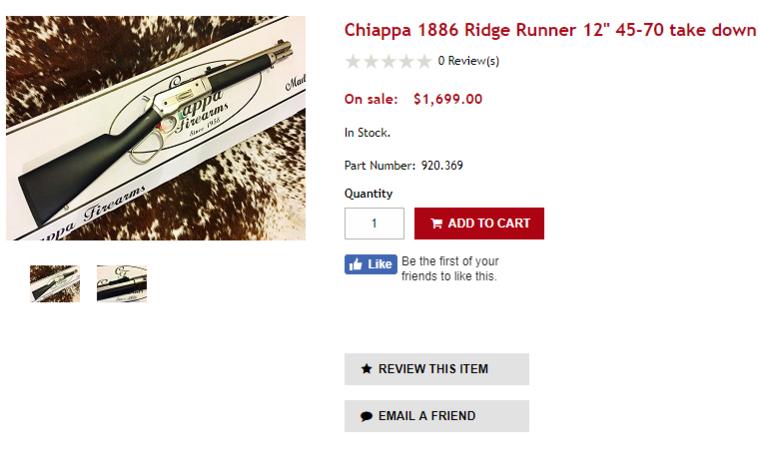759x461 pixels.
Task: Click the fourth rating star
Action: coord(406,62)
